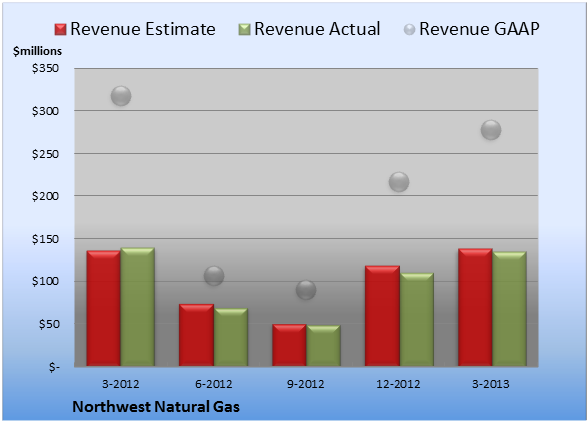Click the '3-2012' x-axis label
The height and width of the screenshot is (422, 588).
[121, 384]
